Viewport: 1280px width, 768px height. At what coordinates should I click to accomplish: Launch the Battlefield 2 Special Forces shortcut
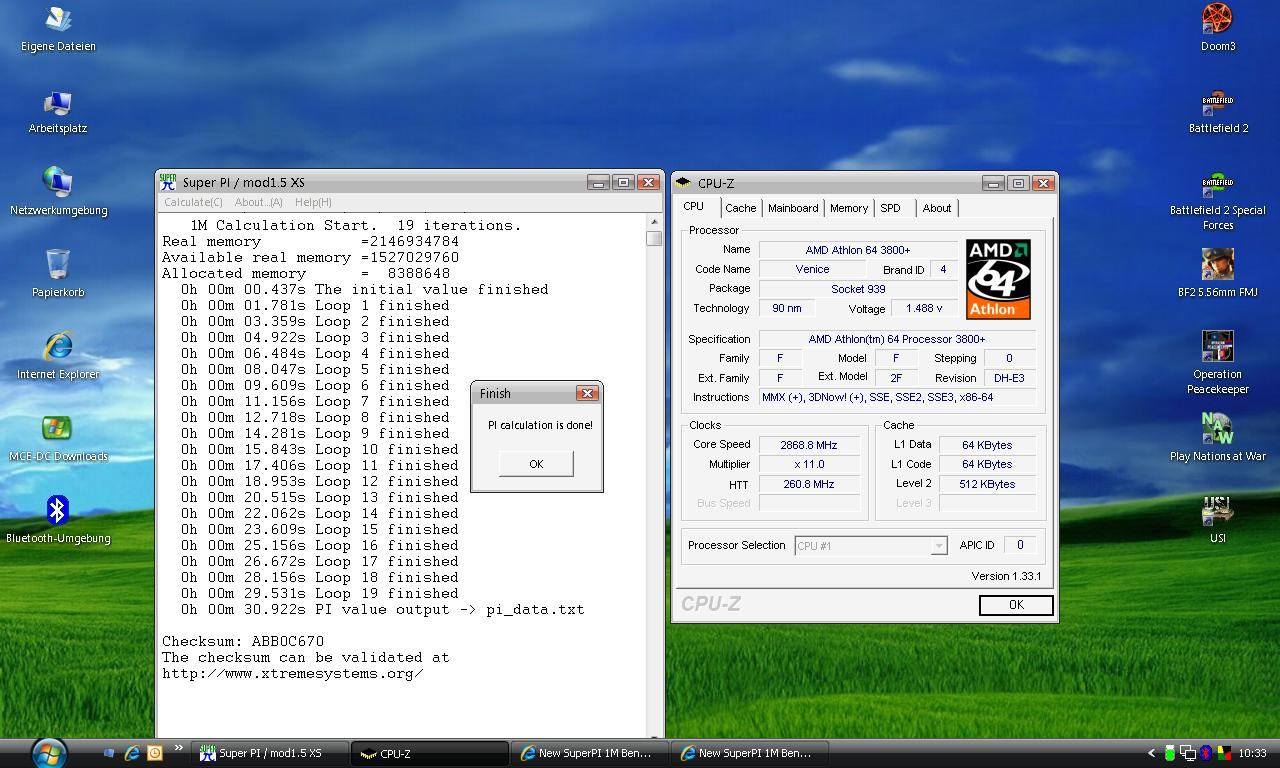point(1217,200)
